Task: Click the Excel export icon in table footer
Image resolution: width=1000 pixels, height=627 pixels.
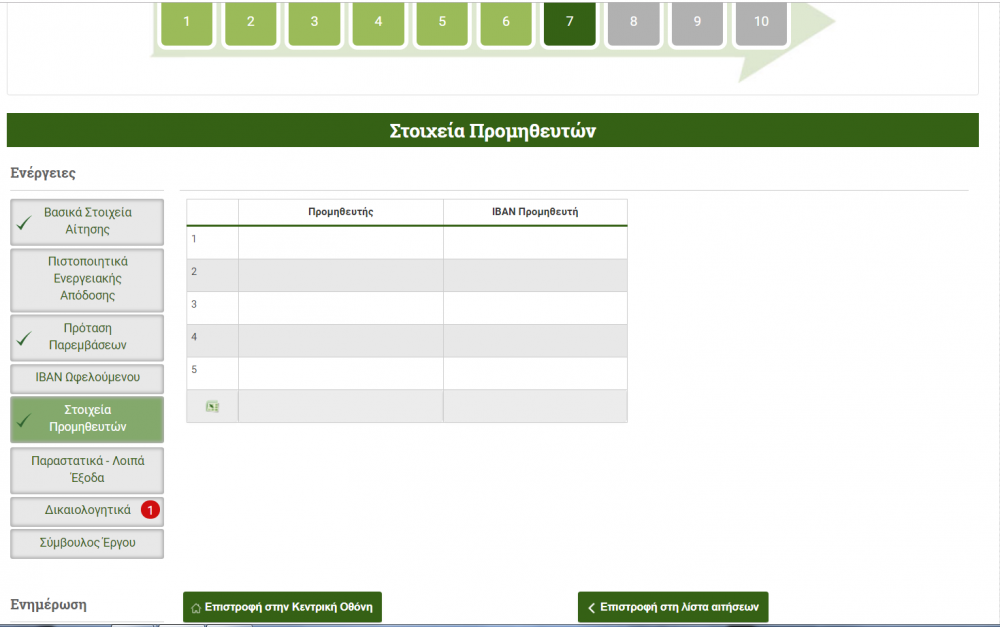Action: 212,406
